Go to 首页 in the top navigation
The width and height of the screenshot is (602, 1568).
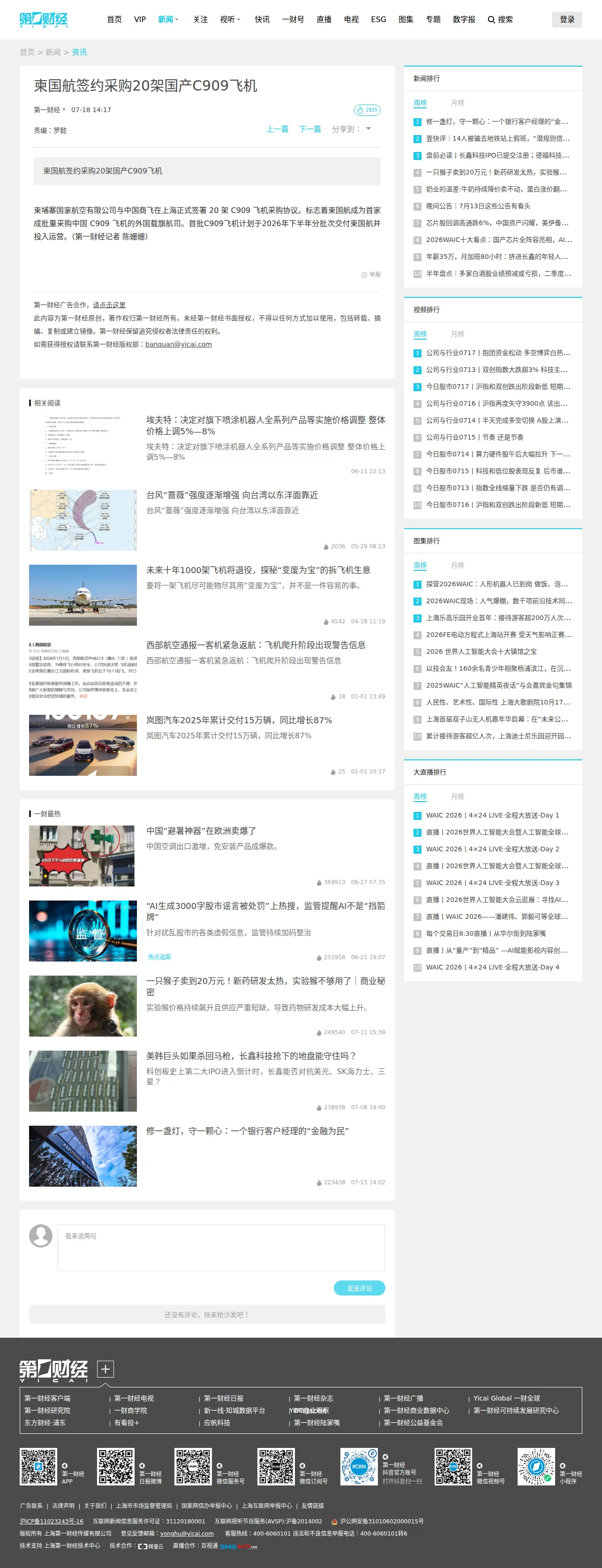click(x=114, y=20)
